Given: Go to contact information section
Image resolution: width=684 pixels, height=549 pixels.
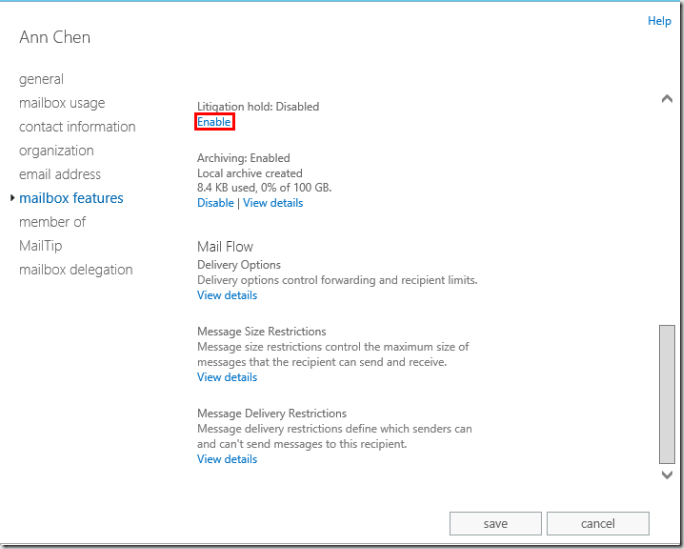Looking at the screenshot, I should (77, 127).
